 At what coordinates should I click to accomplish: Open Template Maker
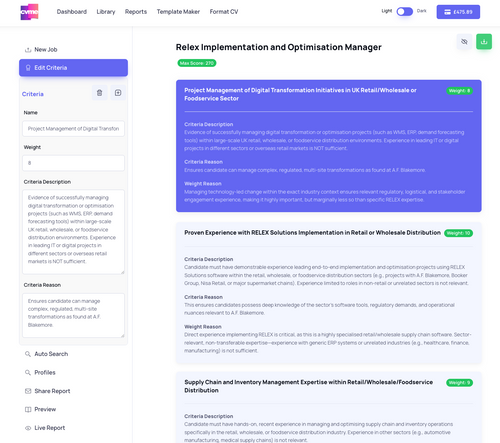[178, 12]
